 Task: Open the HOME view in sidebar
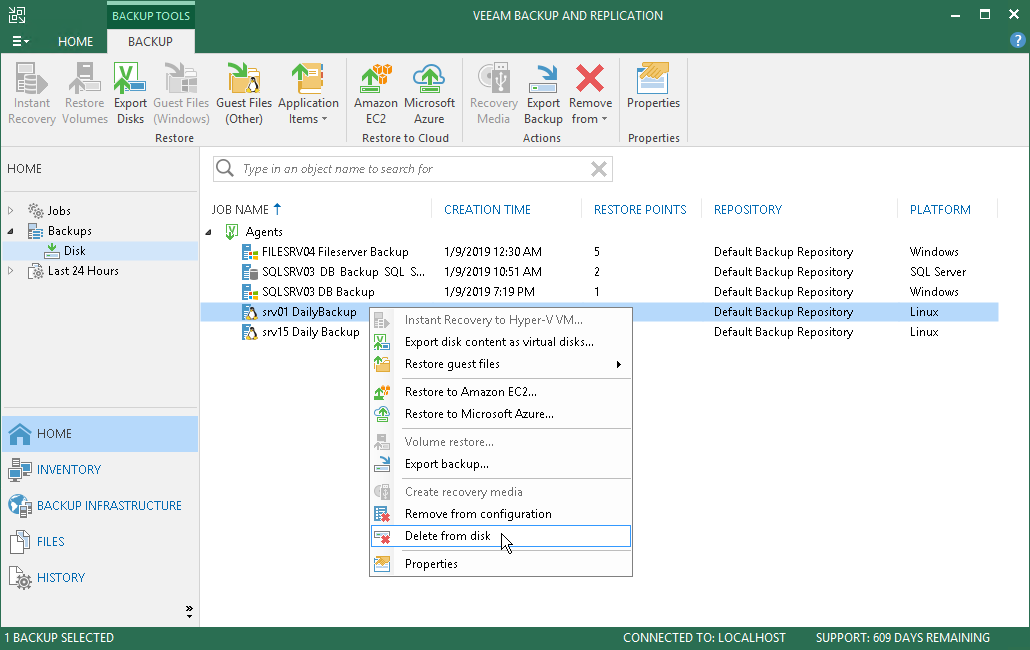pos(100,434)
